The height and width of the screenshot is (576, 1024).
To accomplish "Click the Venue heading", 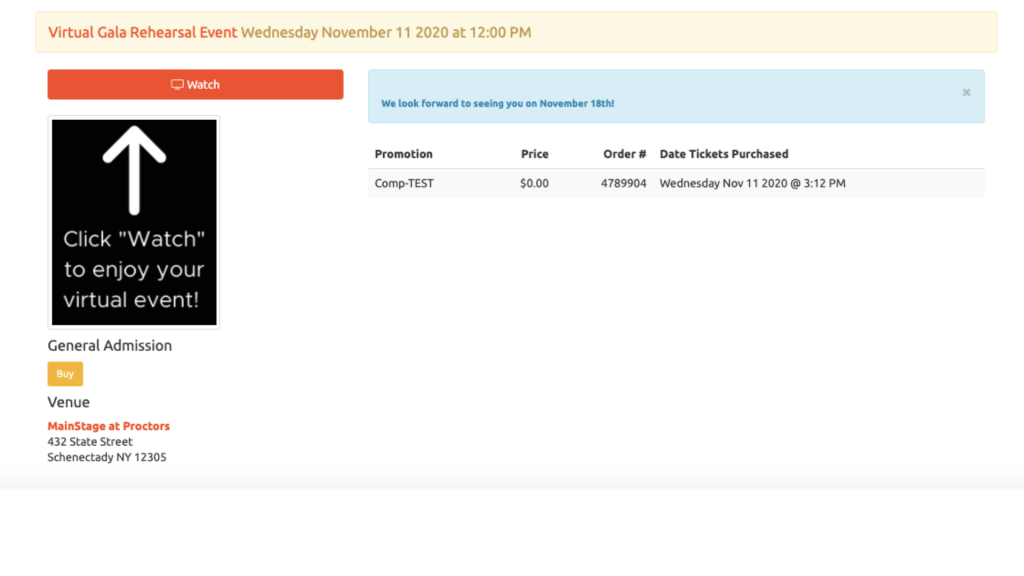I will click(69, 402).
